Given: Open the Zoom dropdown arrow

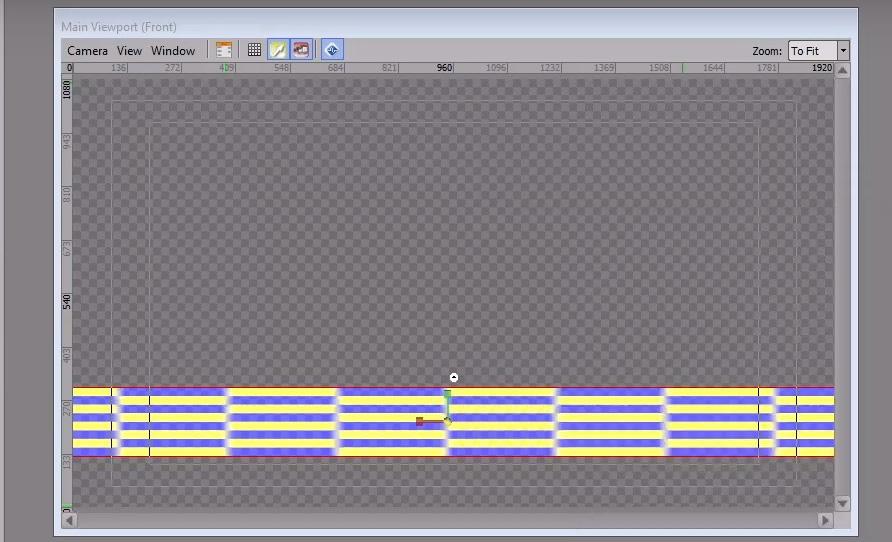Looking at the screenshot, I should tap(843, 51).
